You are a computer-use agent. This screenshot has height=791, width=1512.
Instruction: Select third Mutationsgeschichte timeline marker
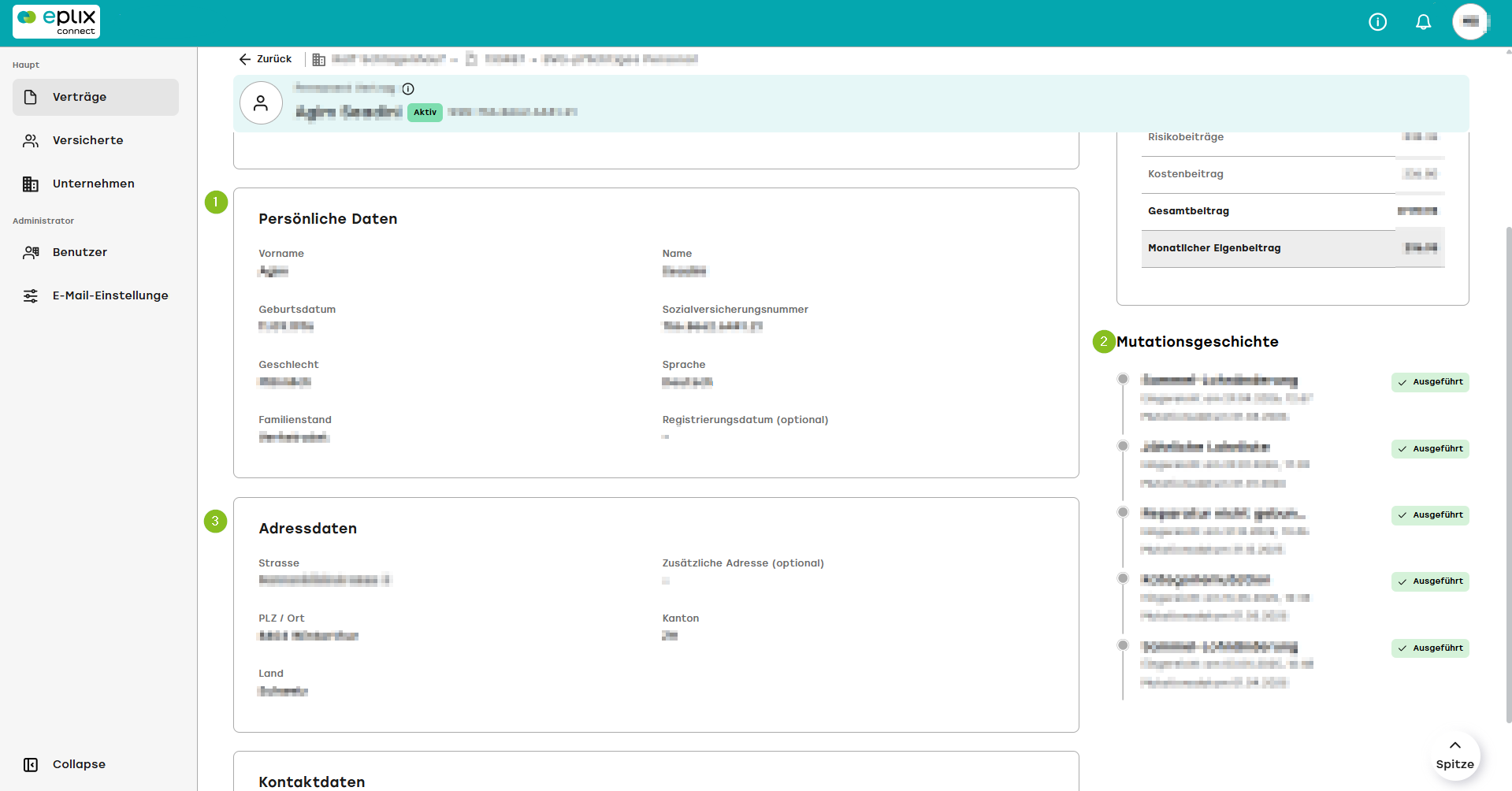(x=1123, y=512)
